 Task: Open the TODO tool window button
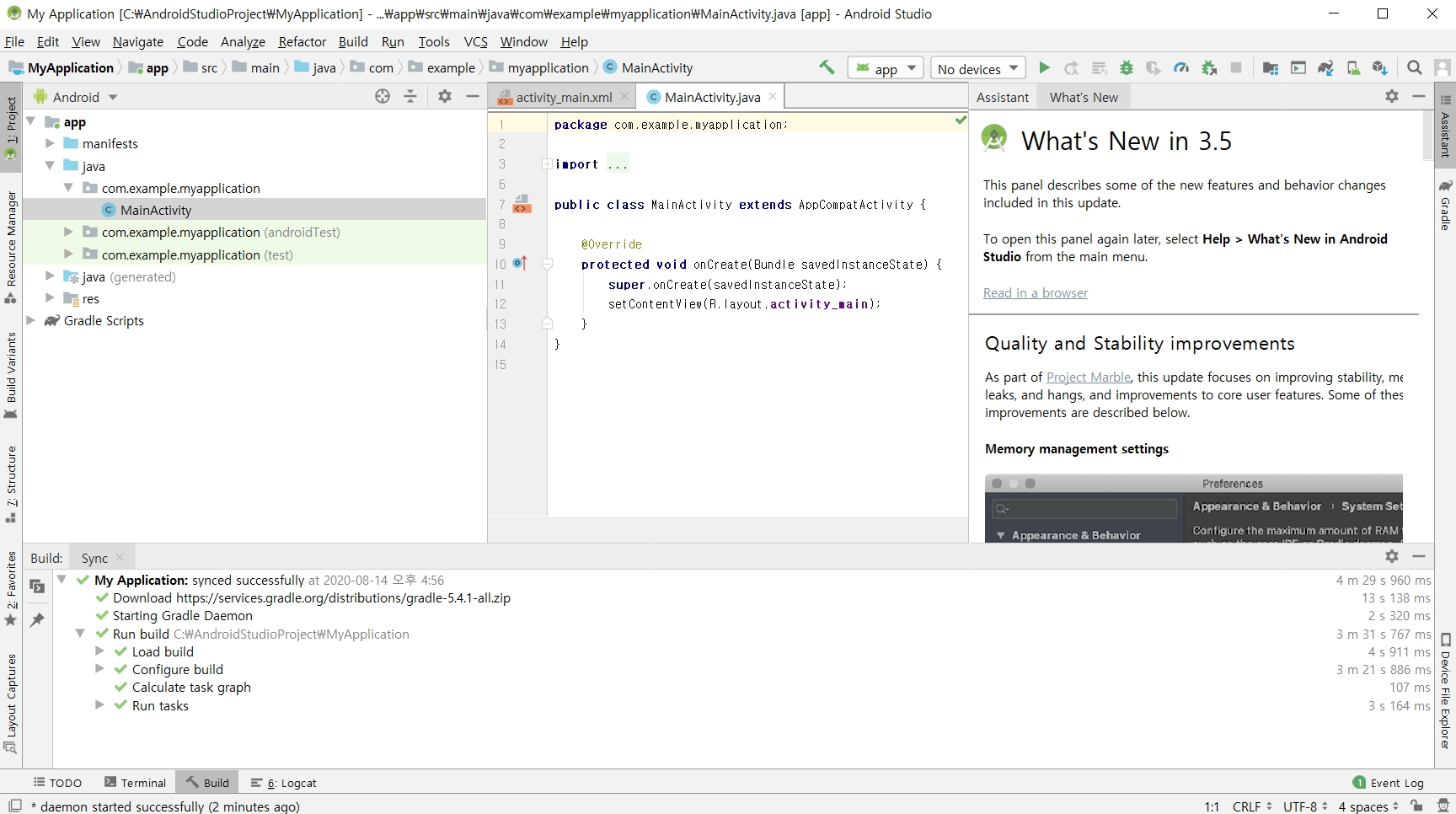click(57, 783)
